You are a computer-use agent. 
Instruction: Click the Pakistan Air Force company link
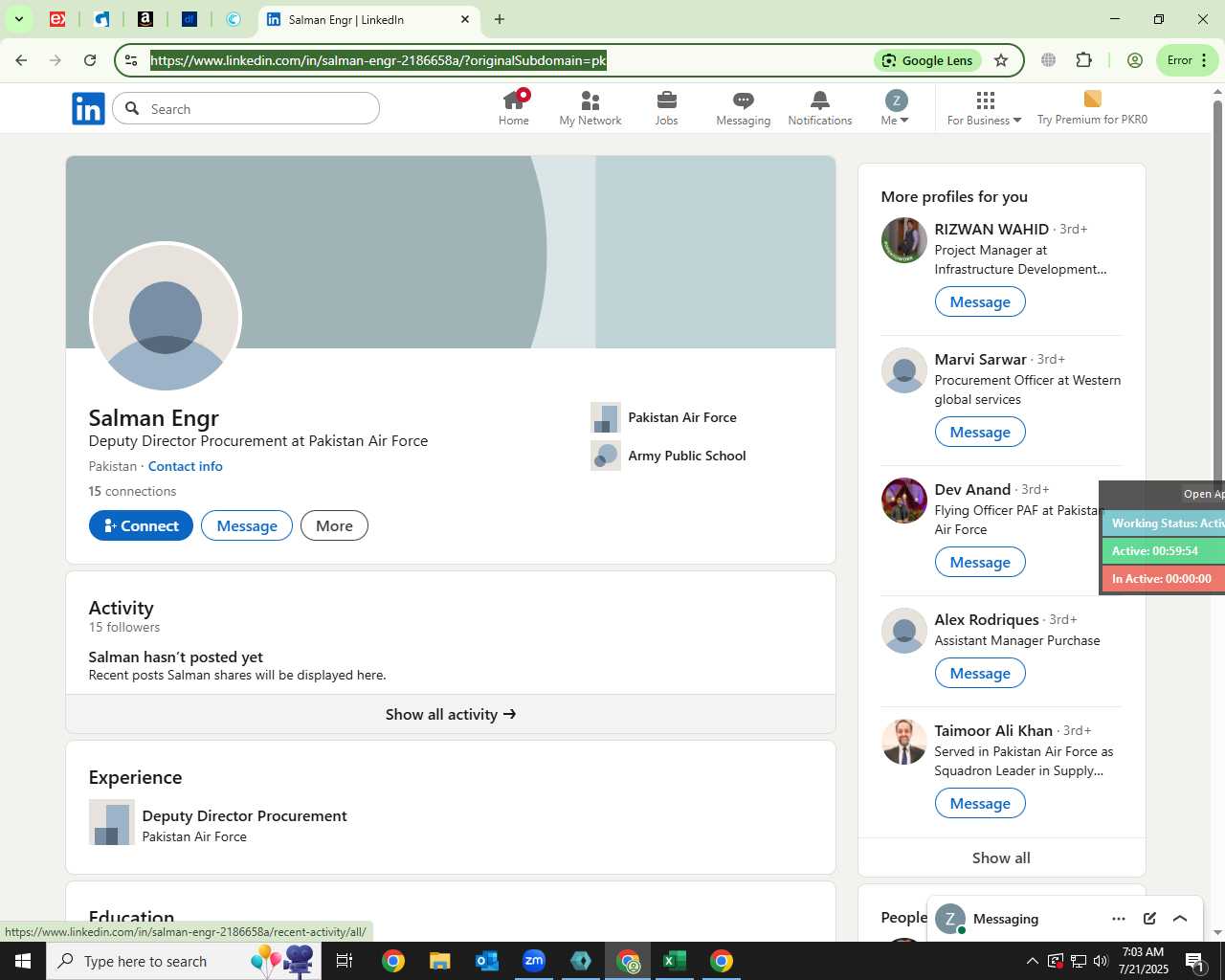click(x=664, y=417)
